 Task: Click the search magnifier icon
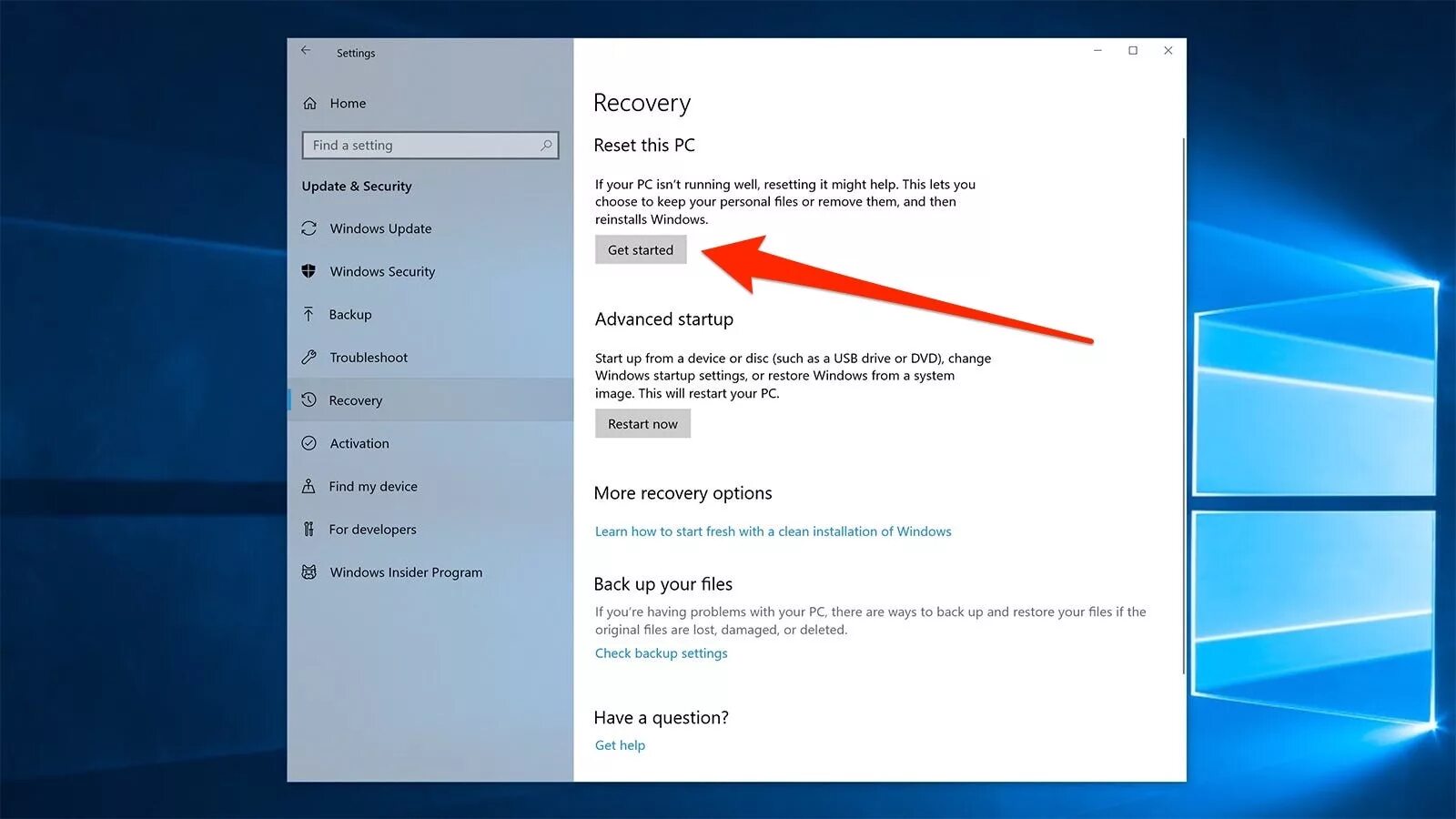pyautogui.click(x=546, y=146)
